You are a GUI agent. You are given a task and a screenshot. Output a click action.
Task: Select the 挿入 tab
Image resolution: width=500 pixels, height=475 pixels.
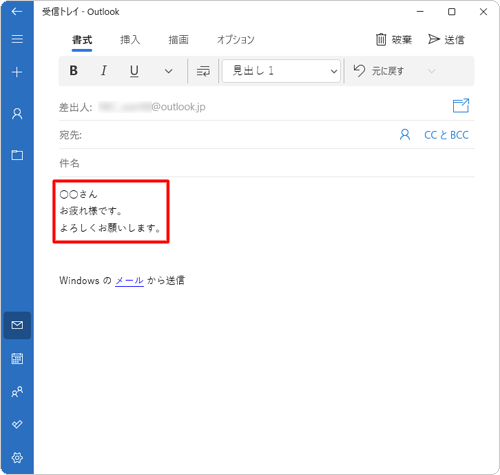(130, 40)
